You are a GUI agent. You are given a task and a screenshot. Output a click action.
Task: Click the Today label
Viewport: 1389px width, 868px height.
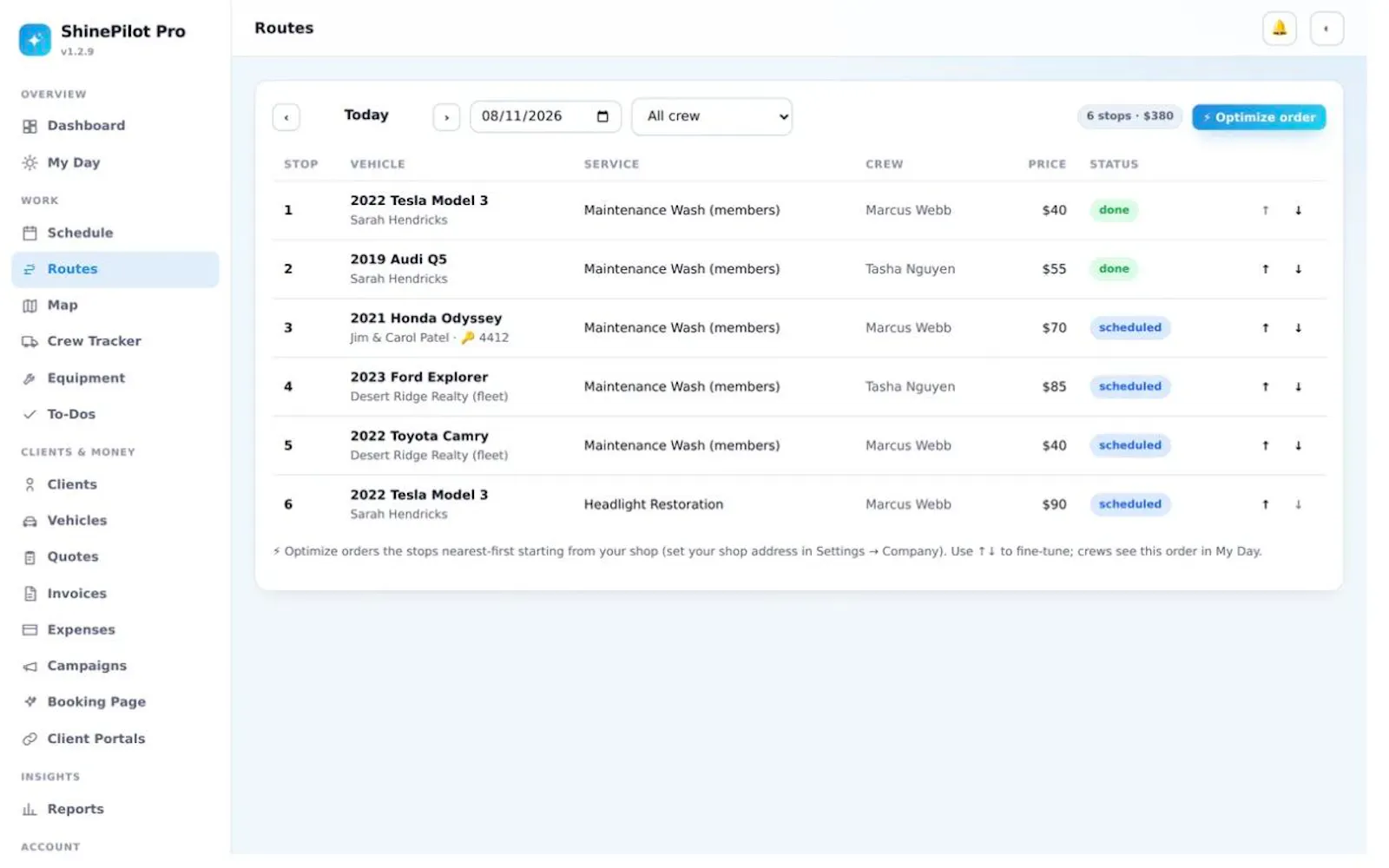coord(366,115)
